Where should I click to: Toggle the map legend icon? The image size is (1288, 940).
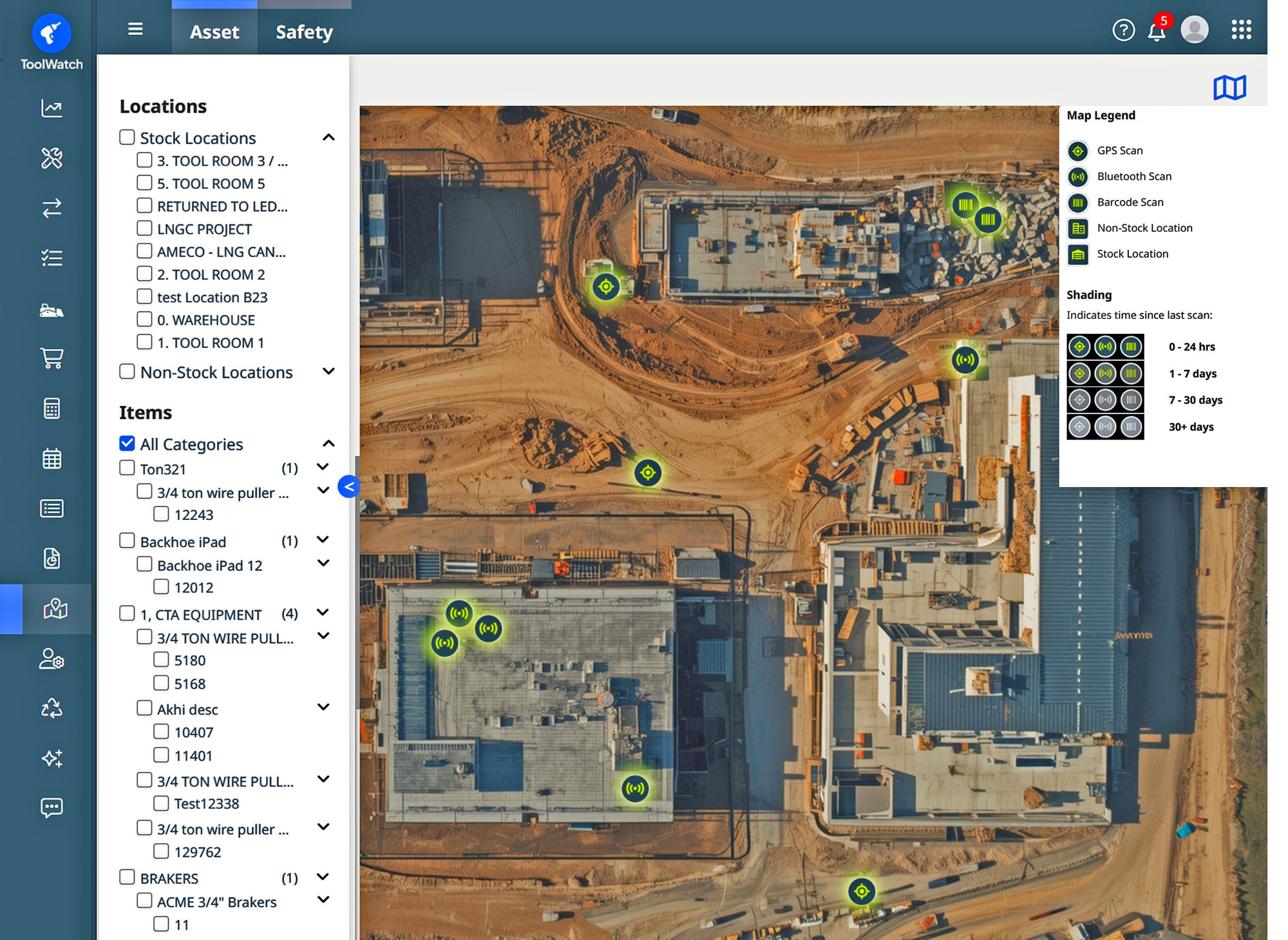1229,87
